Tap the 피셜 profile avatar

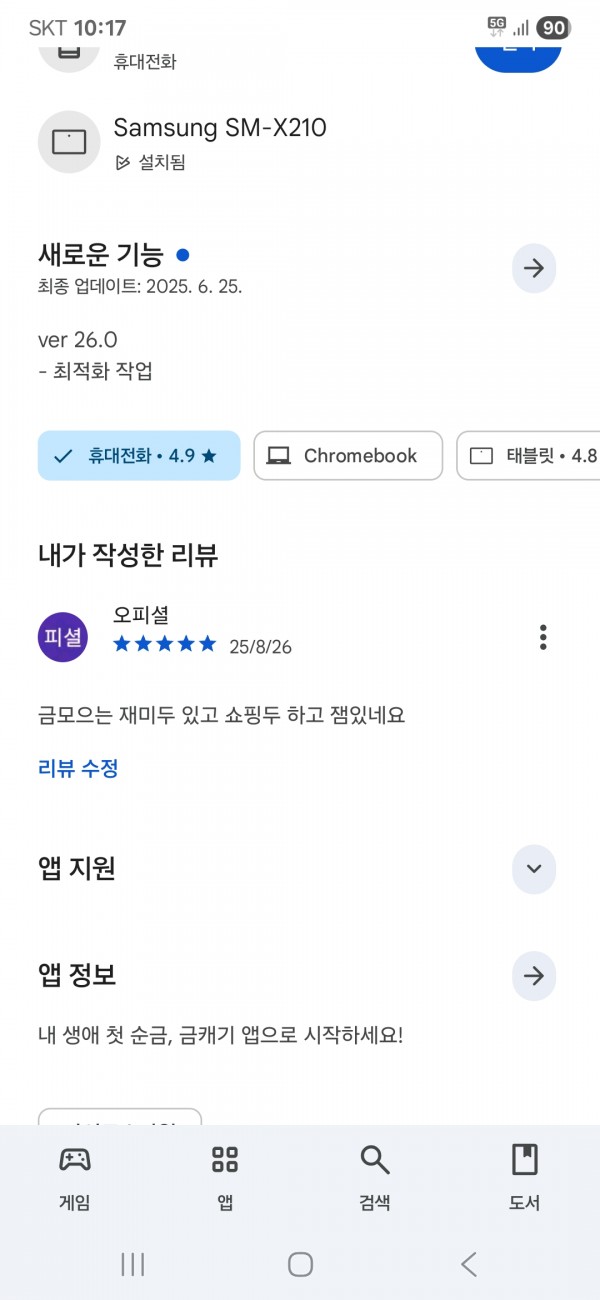63,637
